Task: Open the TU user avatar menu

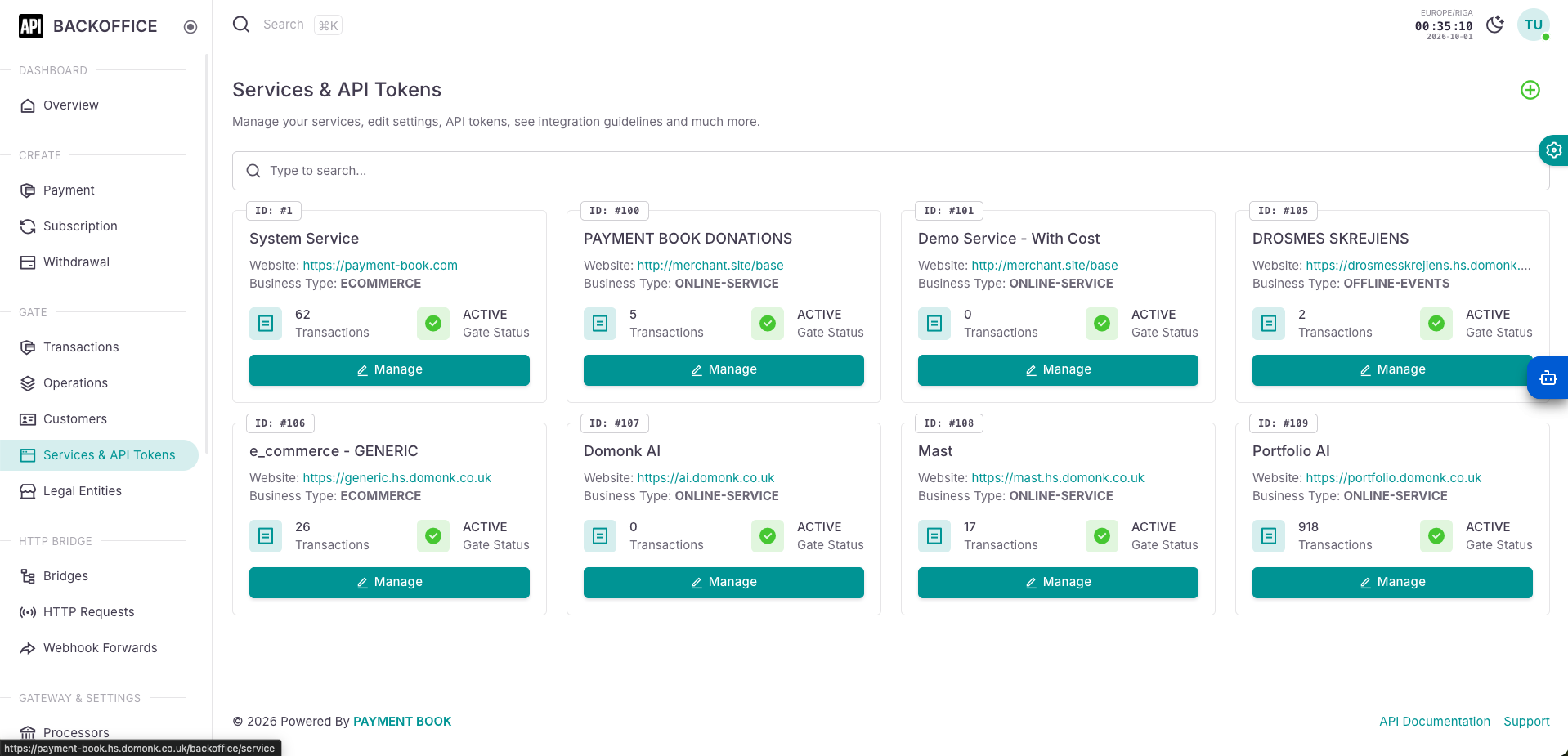Action: click(1534, 25)
